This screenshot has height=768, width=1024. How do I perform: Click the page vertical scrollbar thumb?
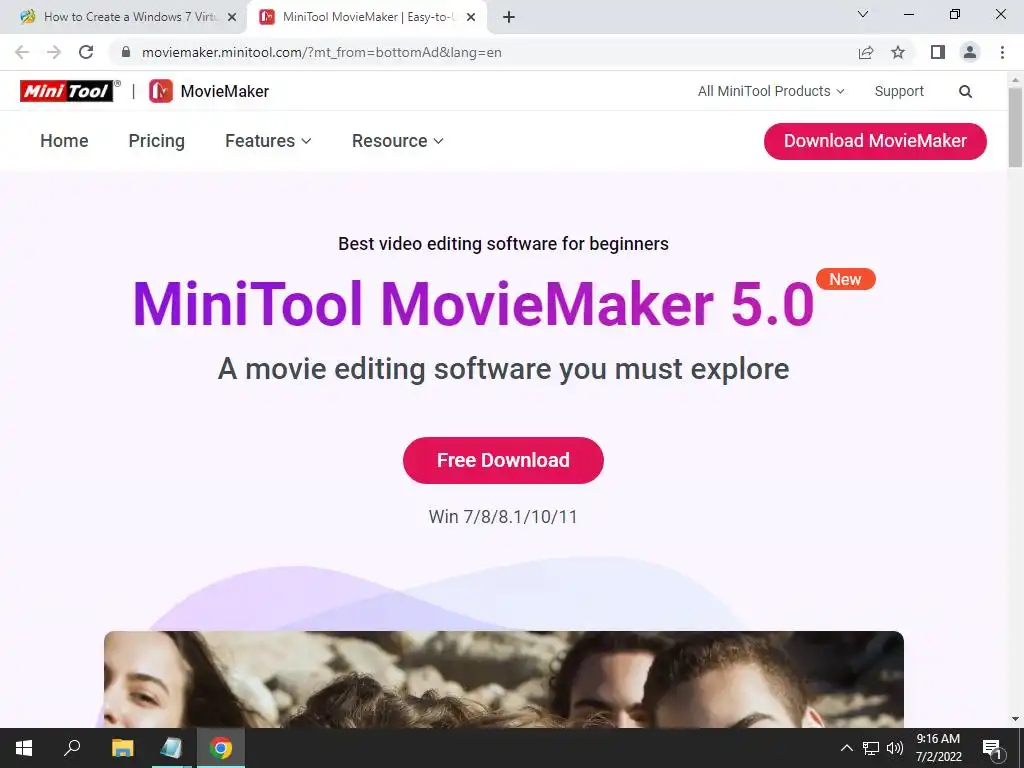pyautogui.click(x=1016, y=127)
